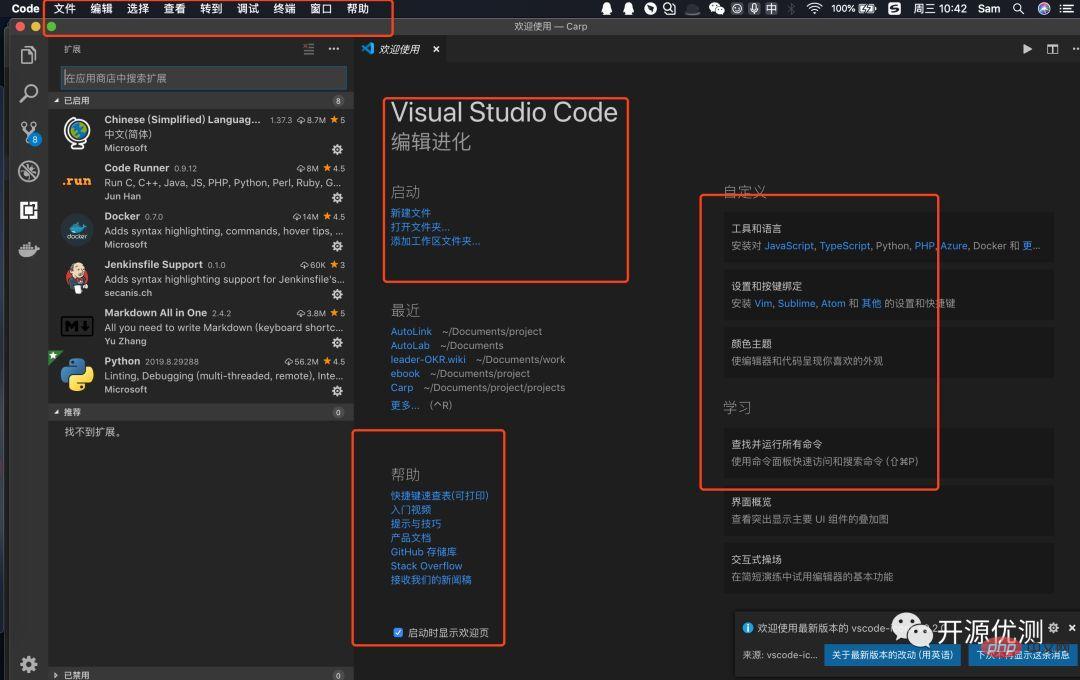Click the 打开文件夹 link
Screen dimensions: 1080x680
click(x=420, y=227)
